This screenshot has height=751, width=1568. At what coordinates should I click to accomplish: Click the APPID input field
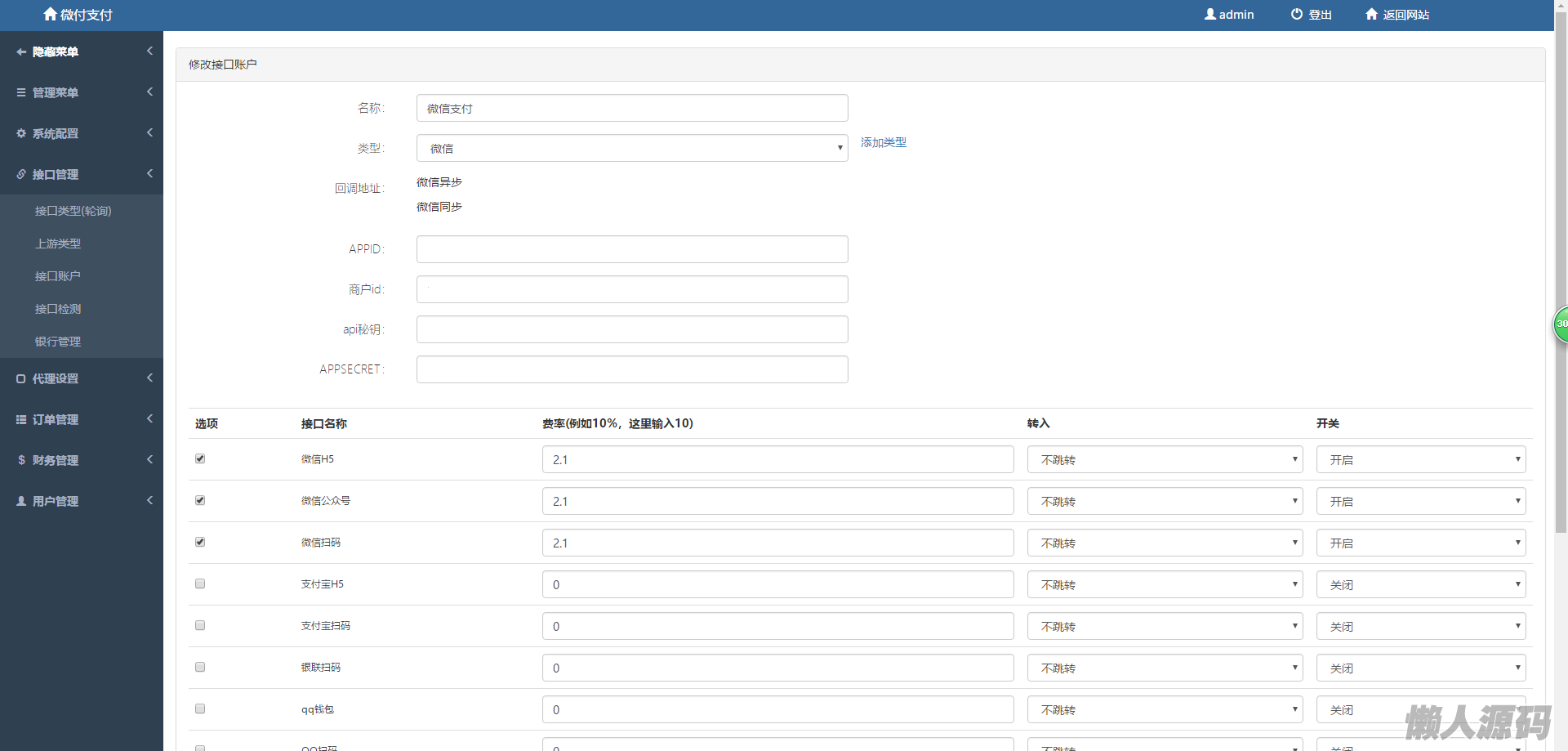pyautogui.click(x=631, y=249)
